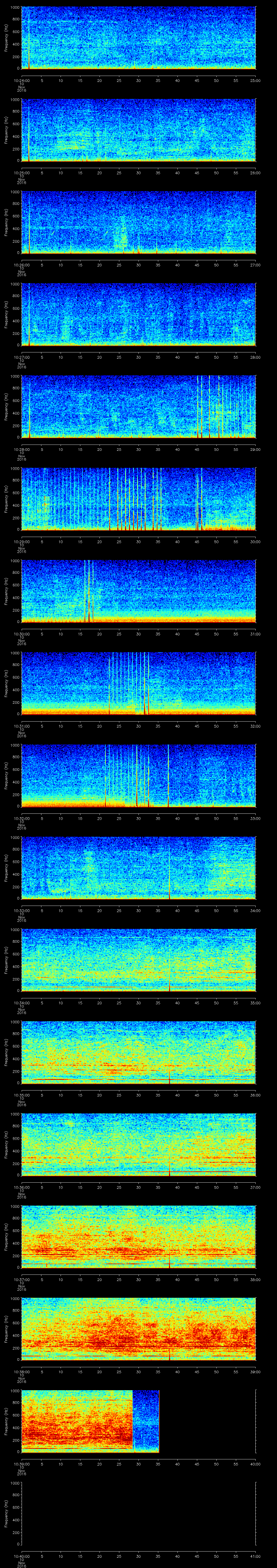Viewport: 277px width, 1568px height.
Task: Select the '200' frequency tick of 10:36:00 panel
Action: [x=17, y=1163]
